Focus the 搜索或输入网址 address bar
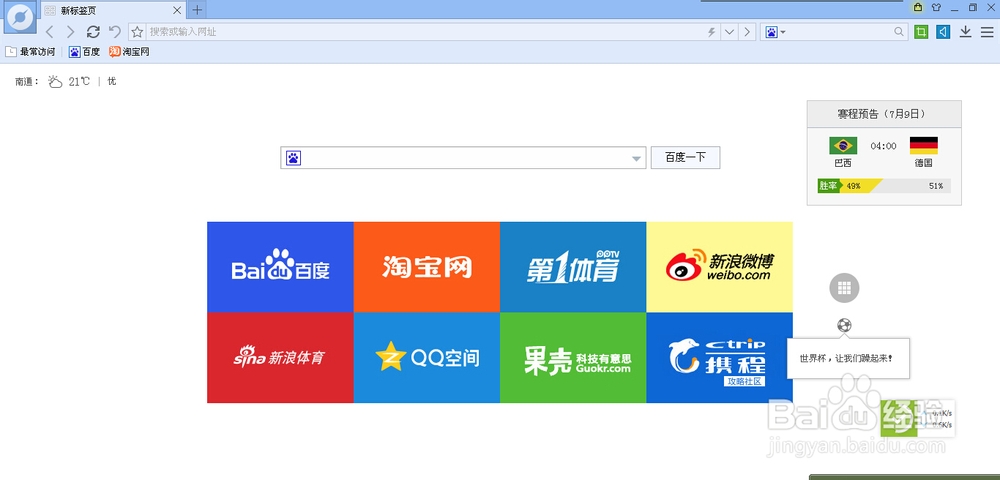Viewport: 1000px width, 480px height. pyautogui.click(x=424, y=32)
